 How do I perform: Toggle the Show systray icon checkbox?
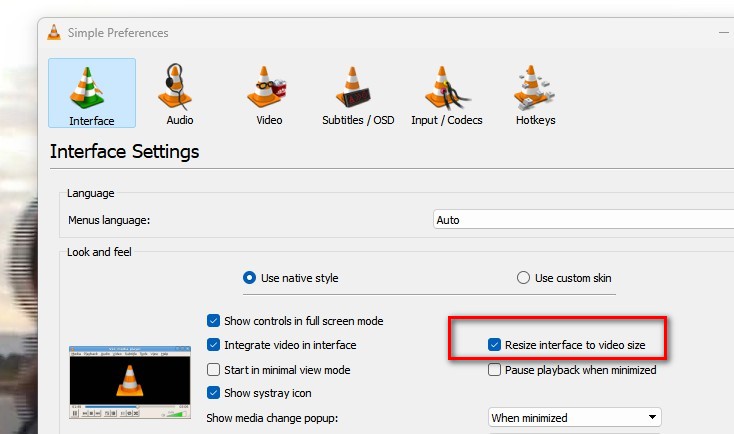[x=259, y=393]
